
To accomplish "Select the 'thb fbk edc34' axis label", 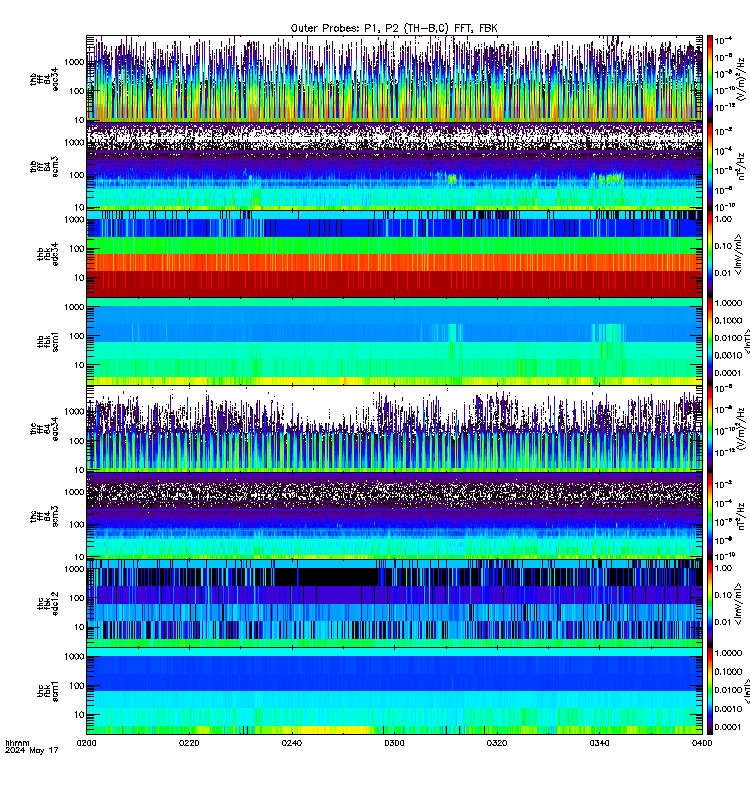I will click(48, 254).
